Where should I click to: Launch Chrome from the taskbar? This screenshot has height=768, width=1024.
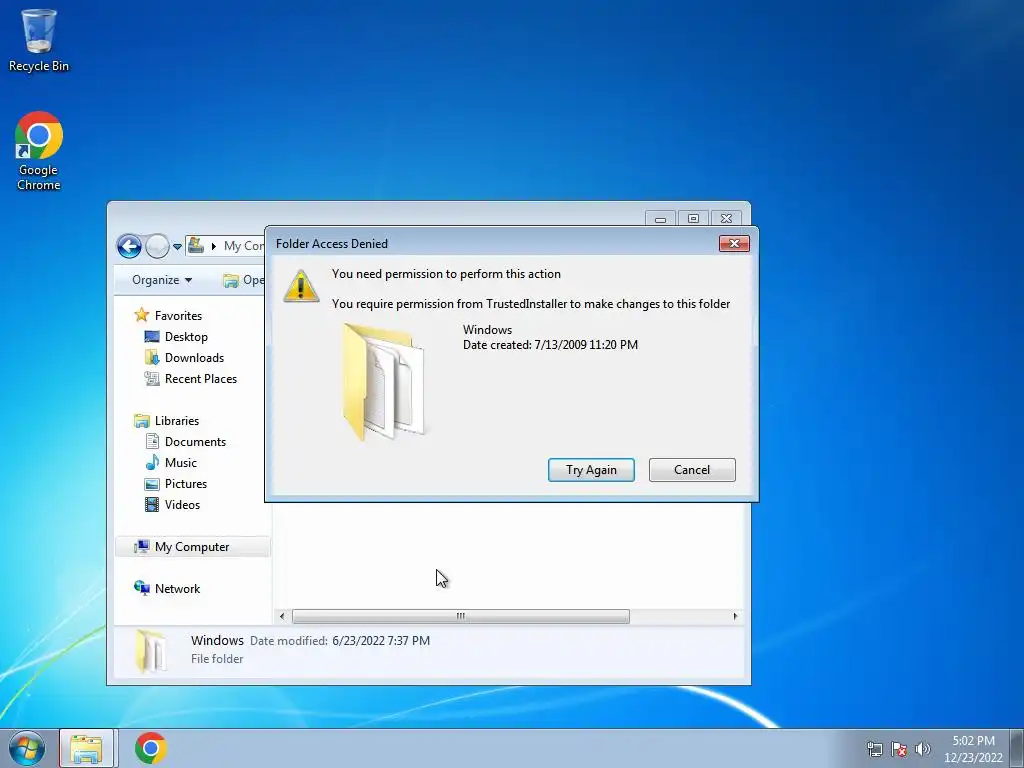pyautogui.click(x=151, y=748)
